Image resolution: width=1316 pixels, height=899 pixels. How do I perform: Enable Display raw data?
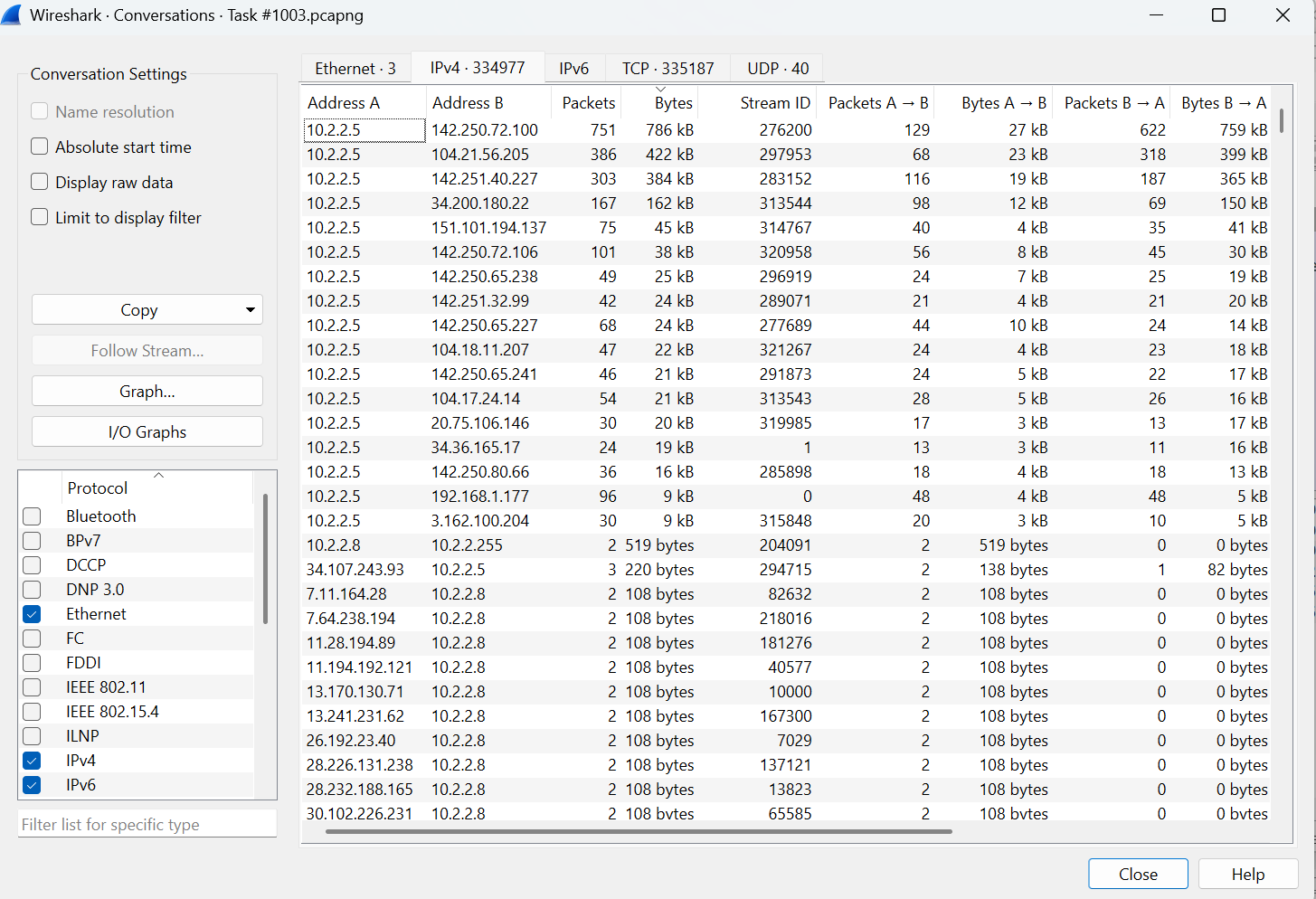[x=39, y=182]
